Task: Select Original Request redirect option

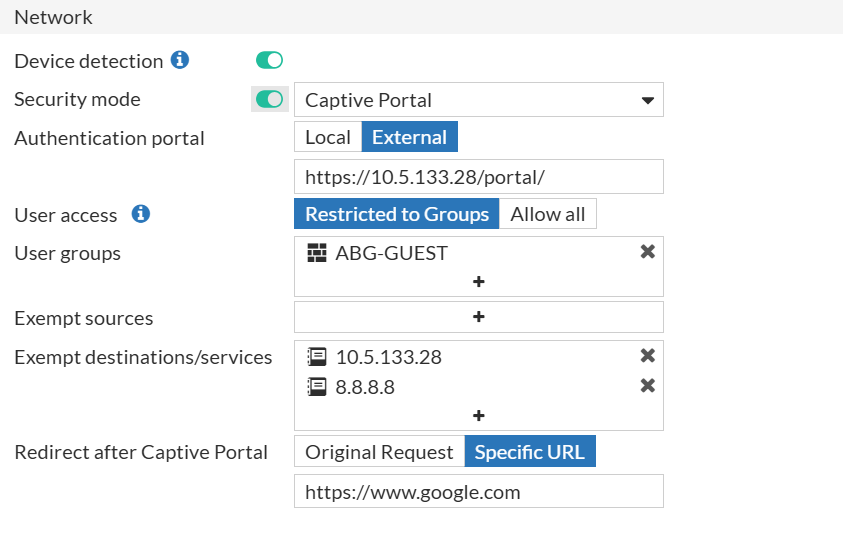Action: (379, 452)
